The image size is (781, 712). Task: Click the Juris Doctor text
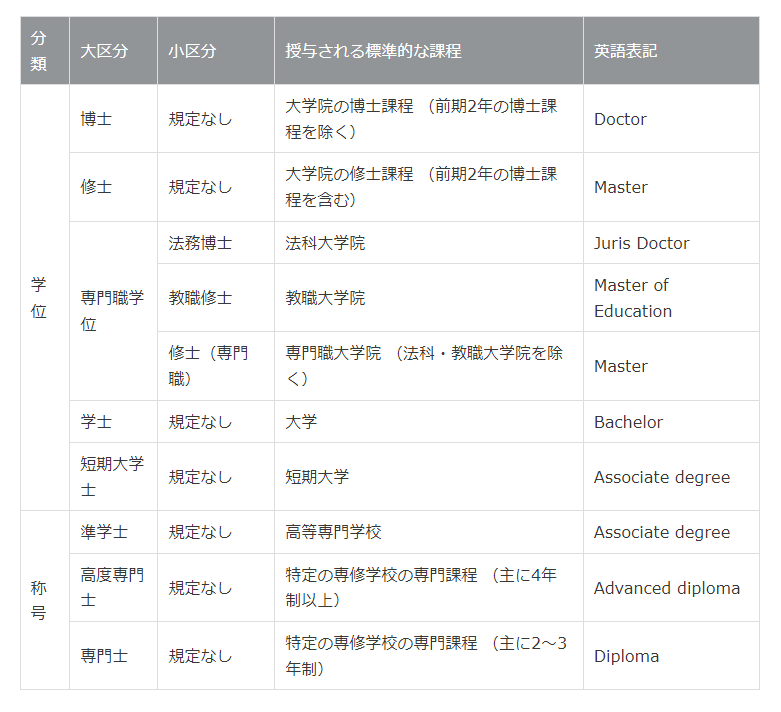tap(641, 243)
